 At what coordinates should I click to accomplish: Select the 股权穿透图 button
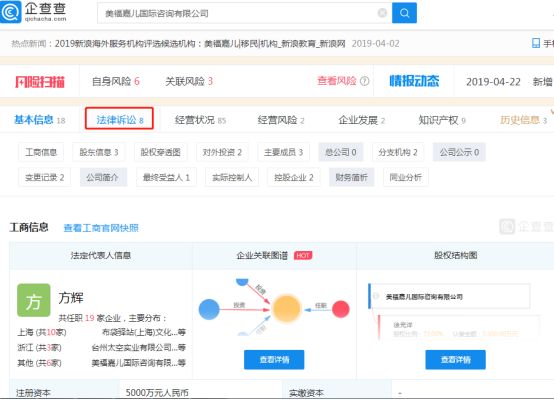[x=161, y=152]
